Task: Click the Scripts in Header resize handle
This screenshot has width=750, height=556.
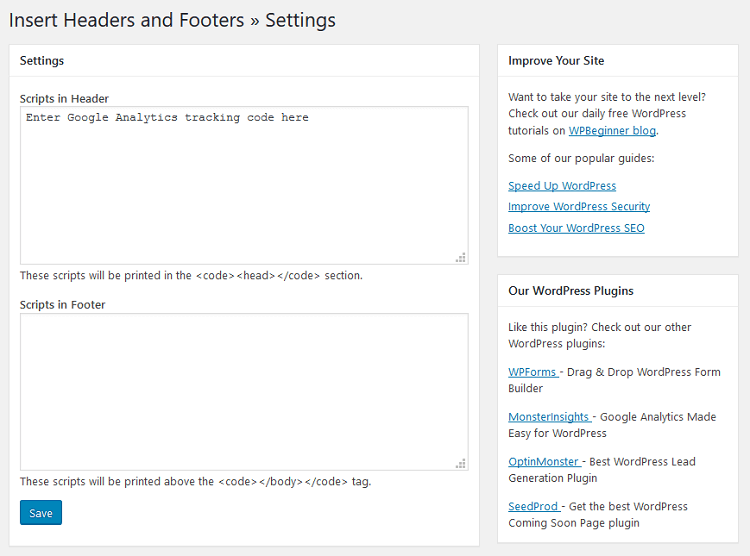Action: coord(461,257)
